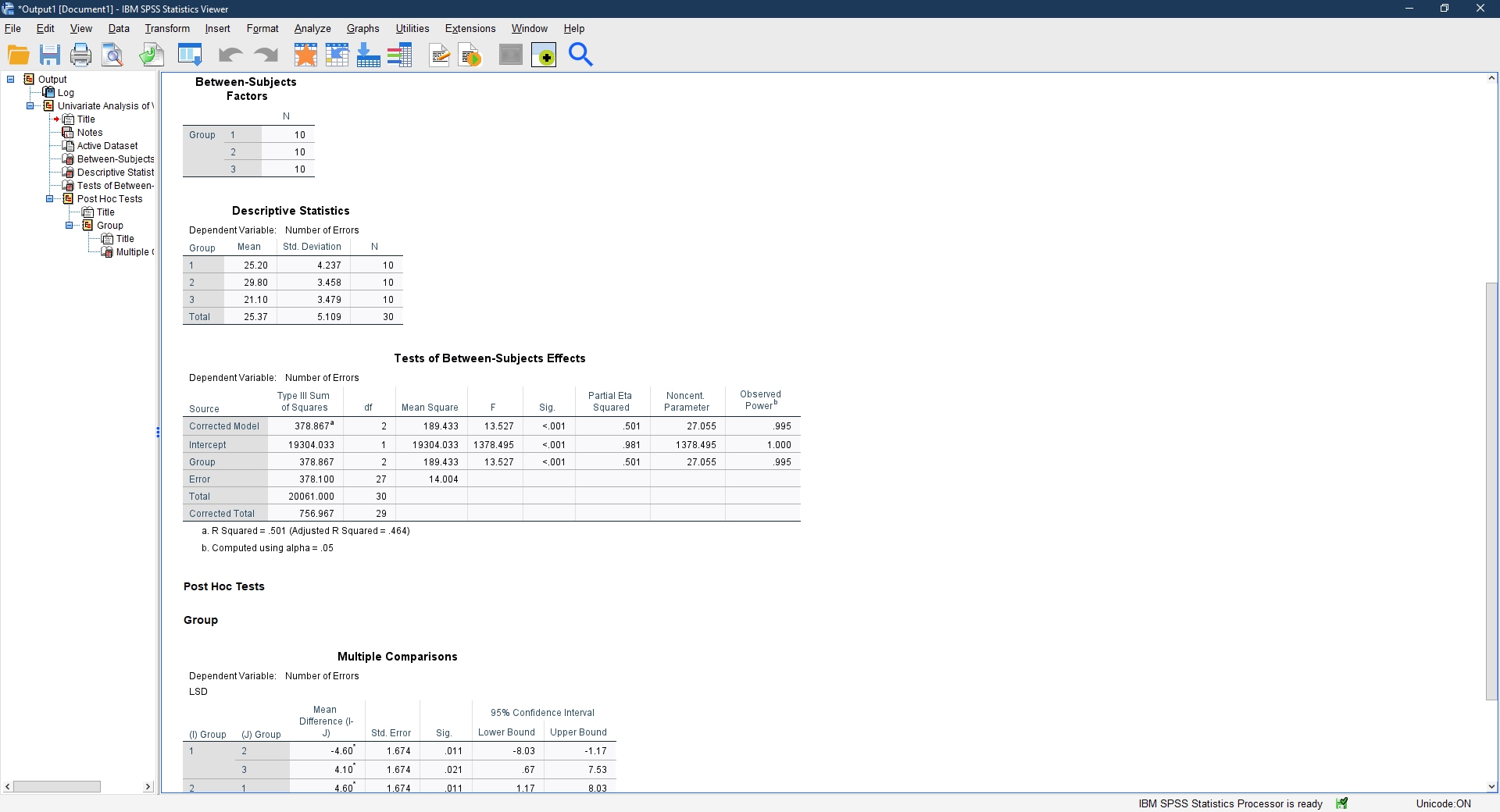Viewport: 1500px width, 812px height.
Task: Select Between-Subjects outline item
Action: pos(115,158)
